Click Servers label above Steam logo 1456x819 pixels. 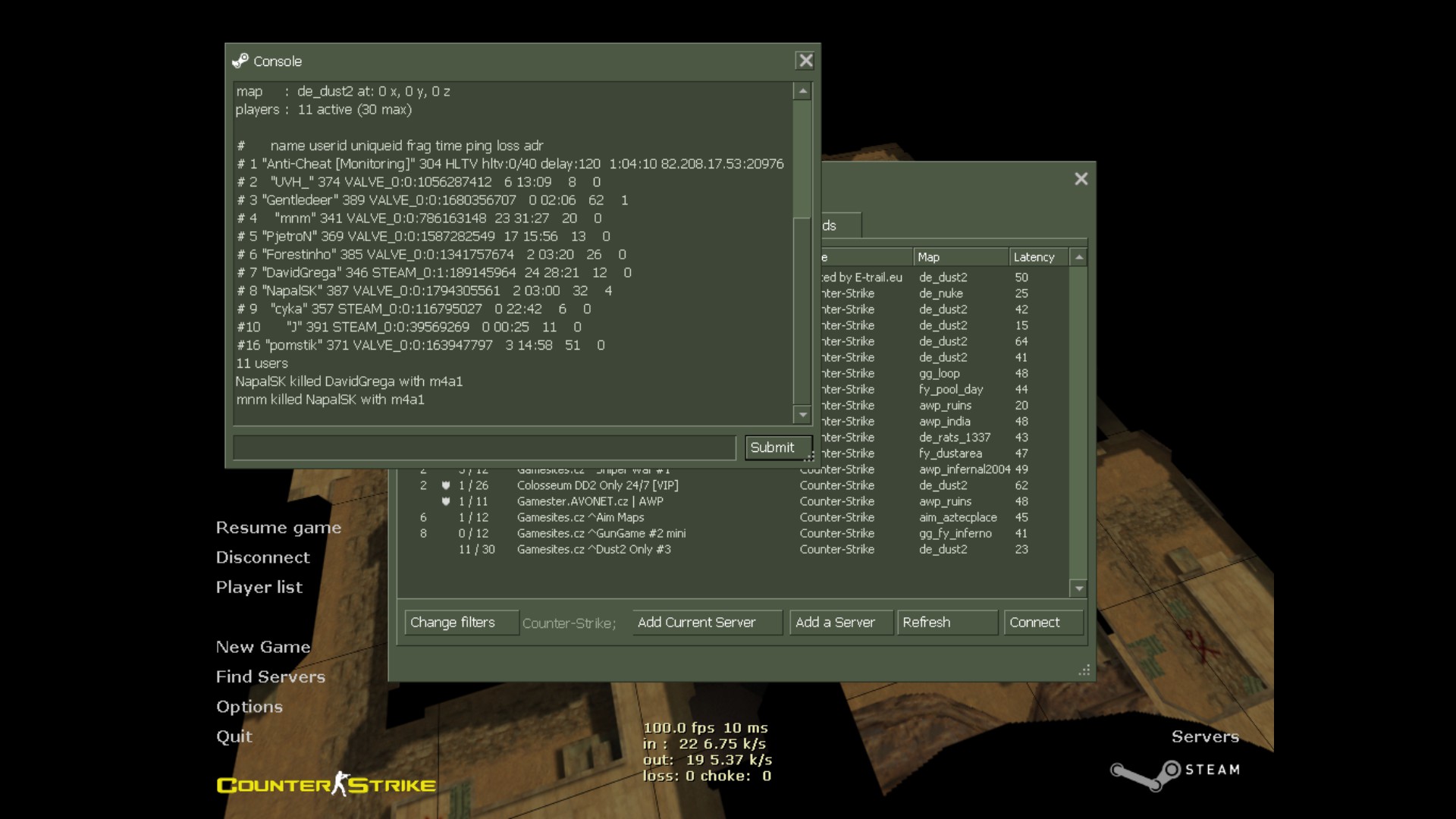coord(1205,736)
